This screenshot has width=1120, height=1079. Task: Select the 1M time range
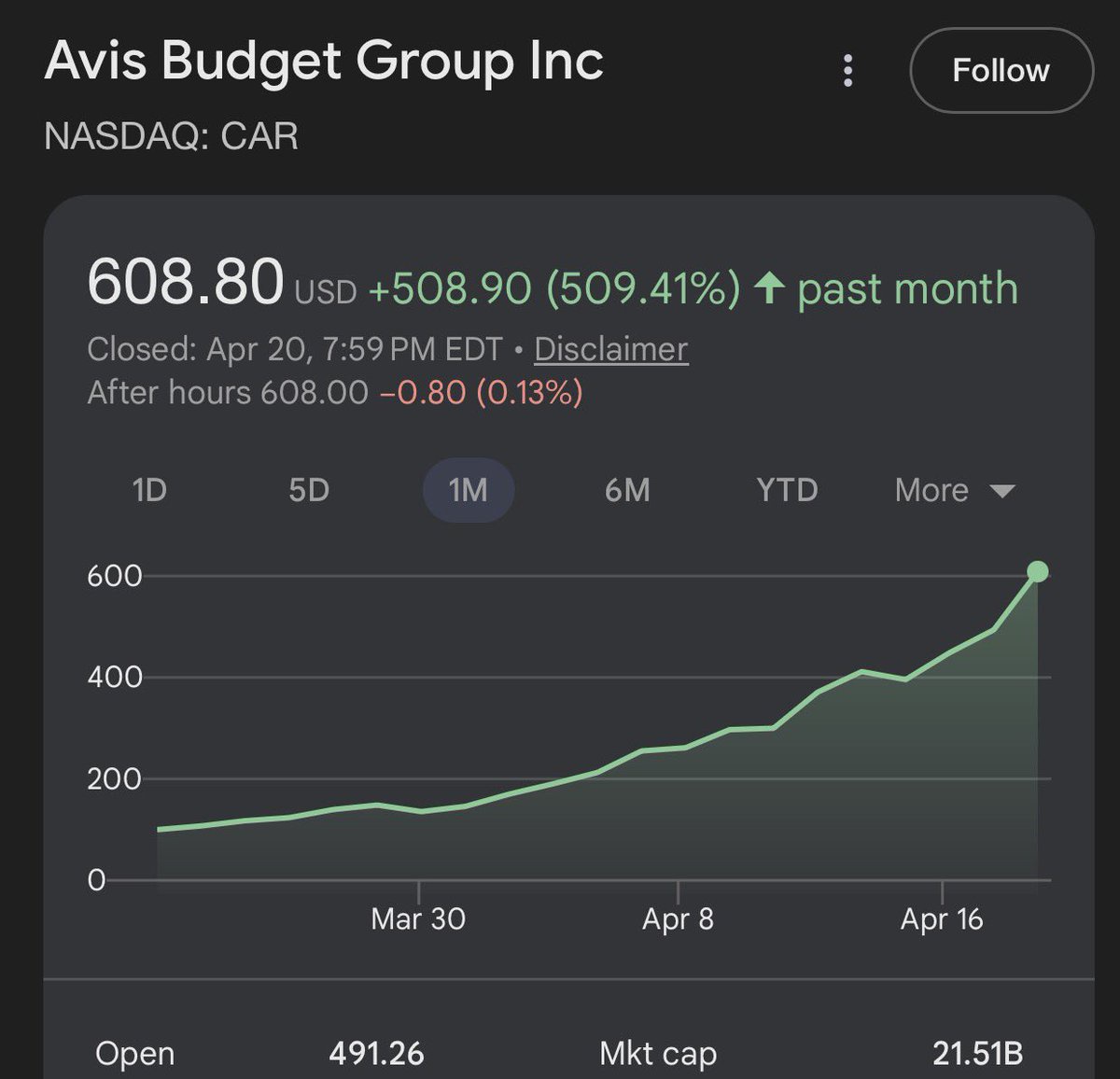pyautogui.click(x=469, y=490)
